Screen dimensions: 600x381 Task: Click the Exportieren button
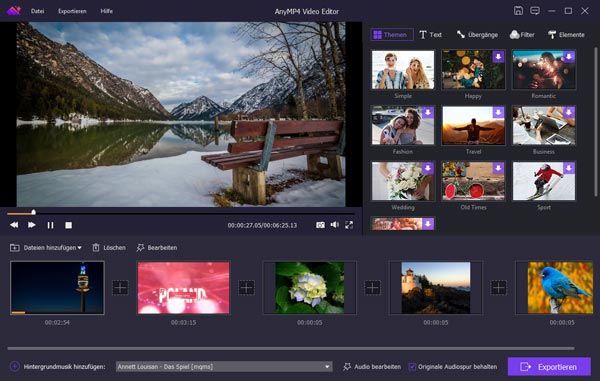549,367
